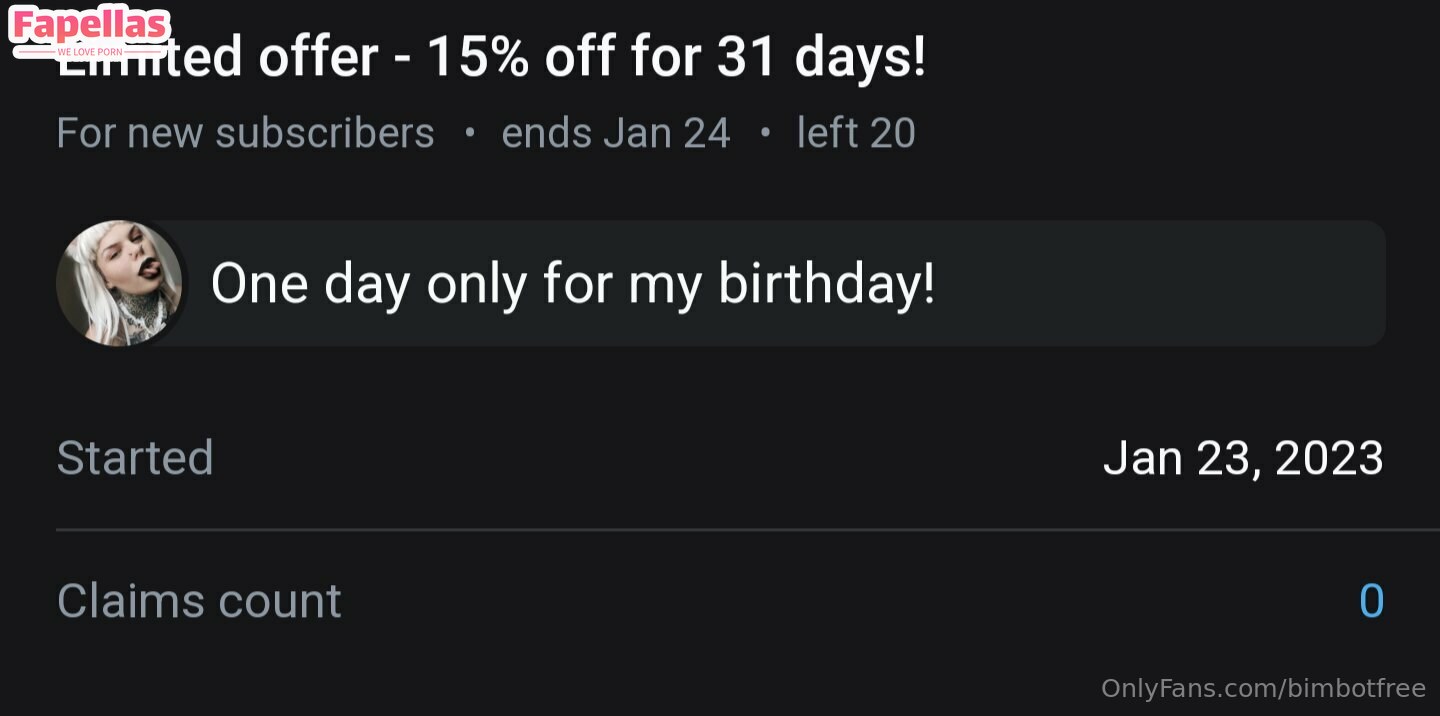Click the profile avatar thumbnail
The height and width of the screenshot is (716, 1440).
pyautogui.click(x=119, y=283)
